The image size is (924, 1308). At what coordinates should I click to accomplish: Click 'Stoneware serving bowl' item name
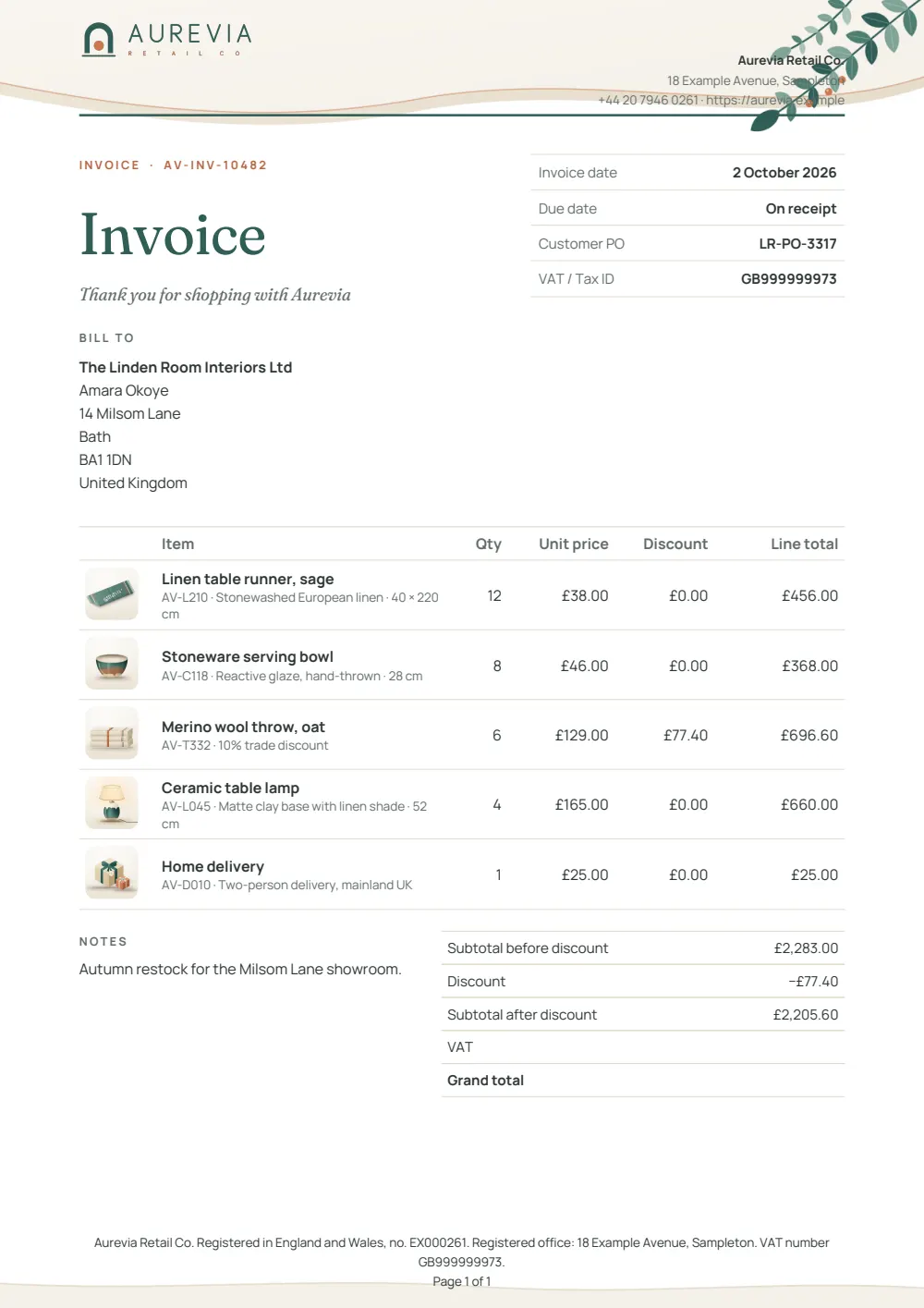(248, 657)
